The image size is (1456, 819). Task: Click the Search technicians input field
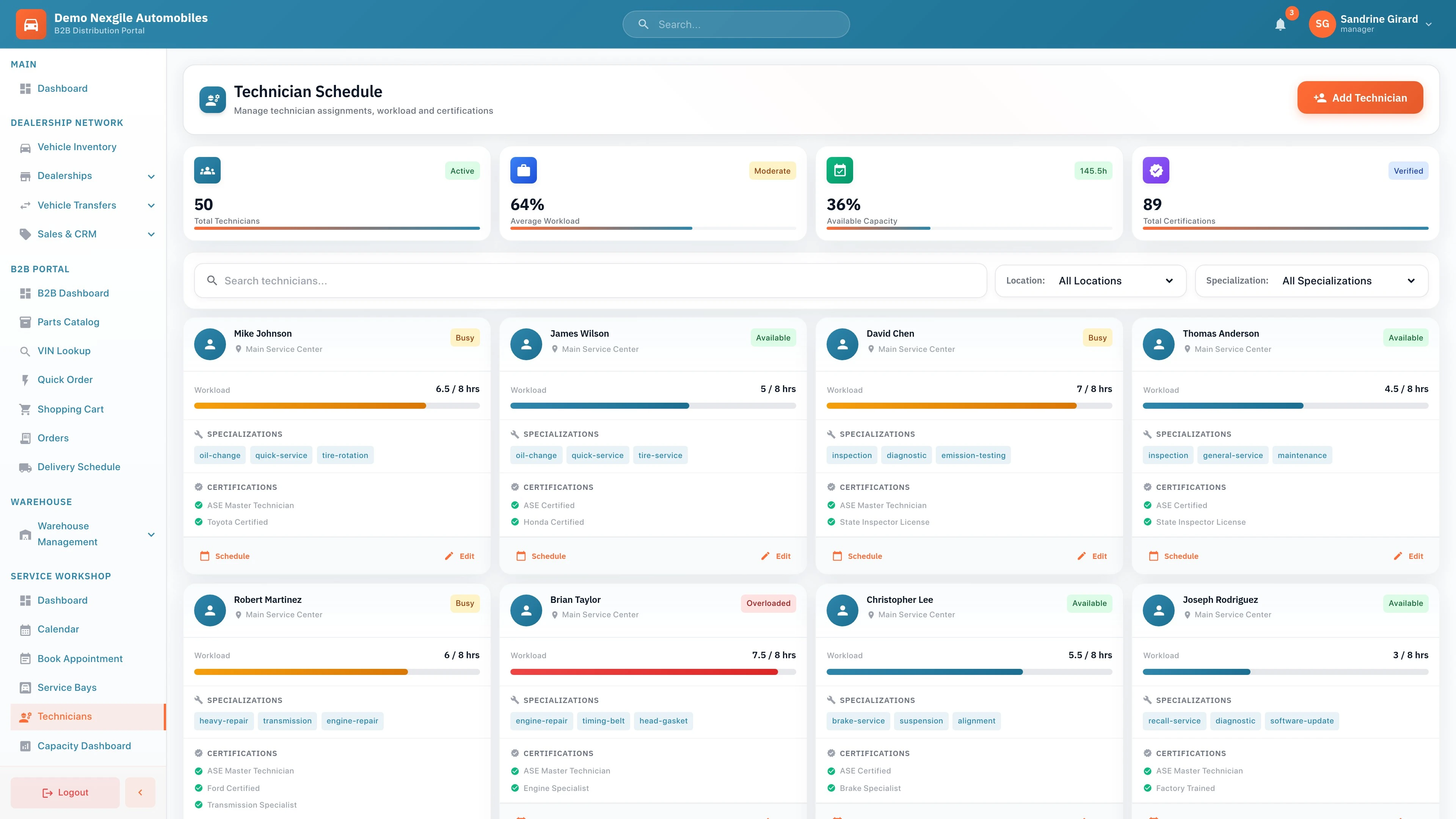(x=590, y=281)
